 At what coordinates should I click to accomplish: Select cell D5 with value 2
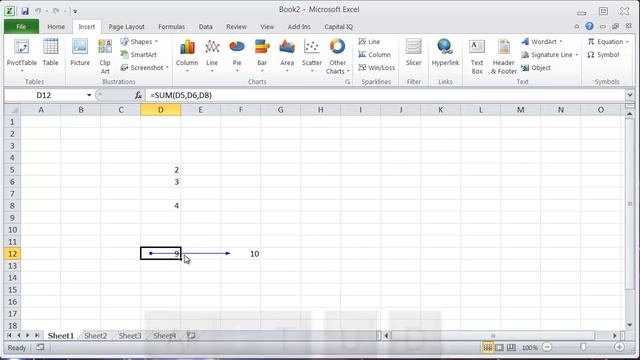[160, 170]
